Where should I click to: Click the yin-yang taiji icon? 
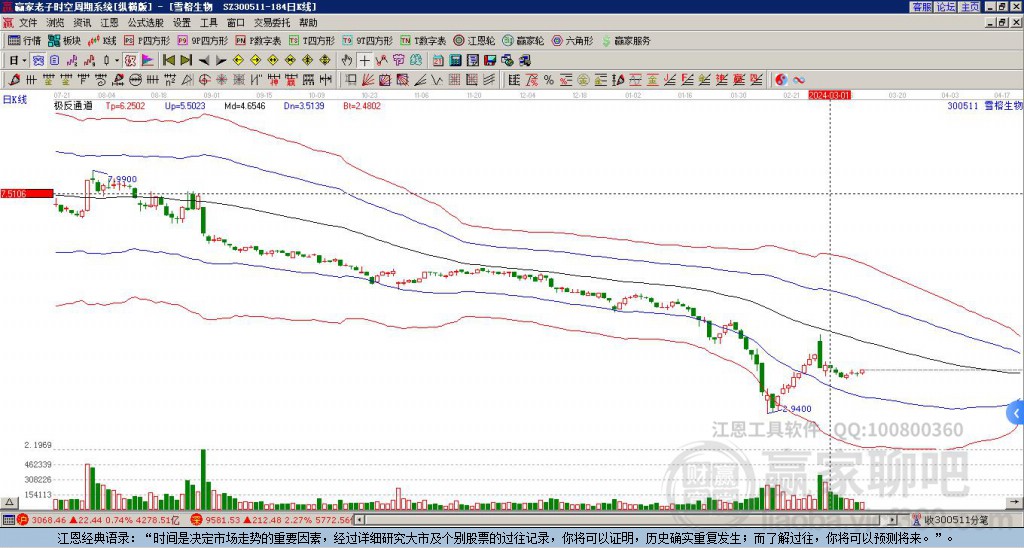[781, 80]
